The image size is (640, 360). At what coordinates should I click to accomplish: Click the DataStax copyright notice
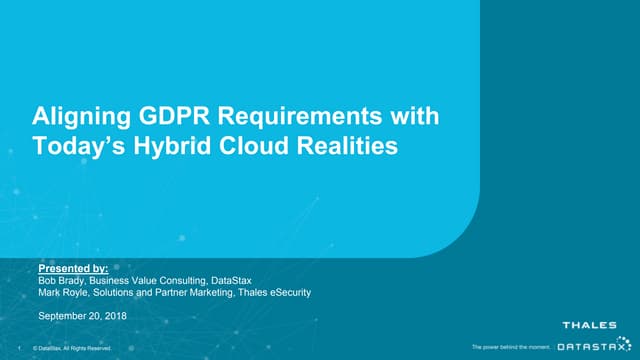click(72, 349)
